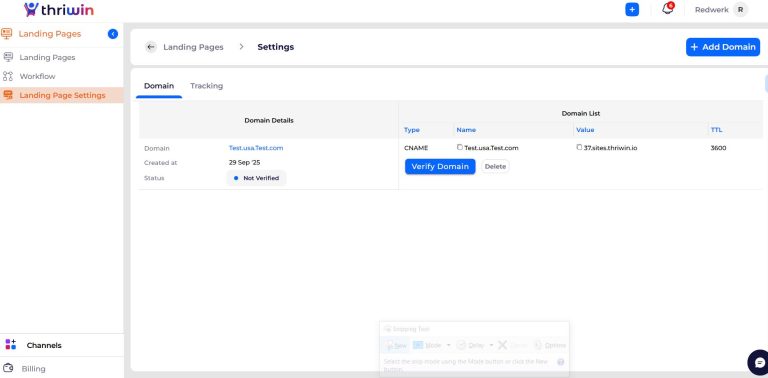Viewport: 768px width, 378px height.
Task: Switch to the Tracking tab
Action: (x=206, y=86)
